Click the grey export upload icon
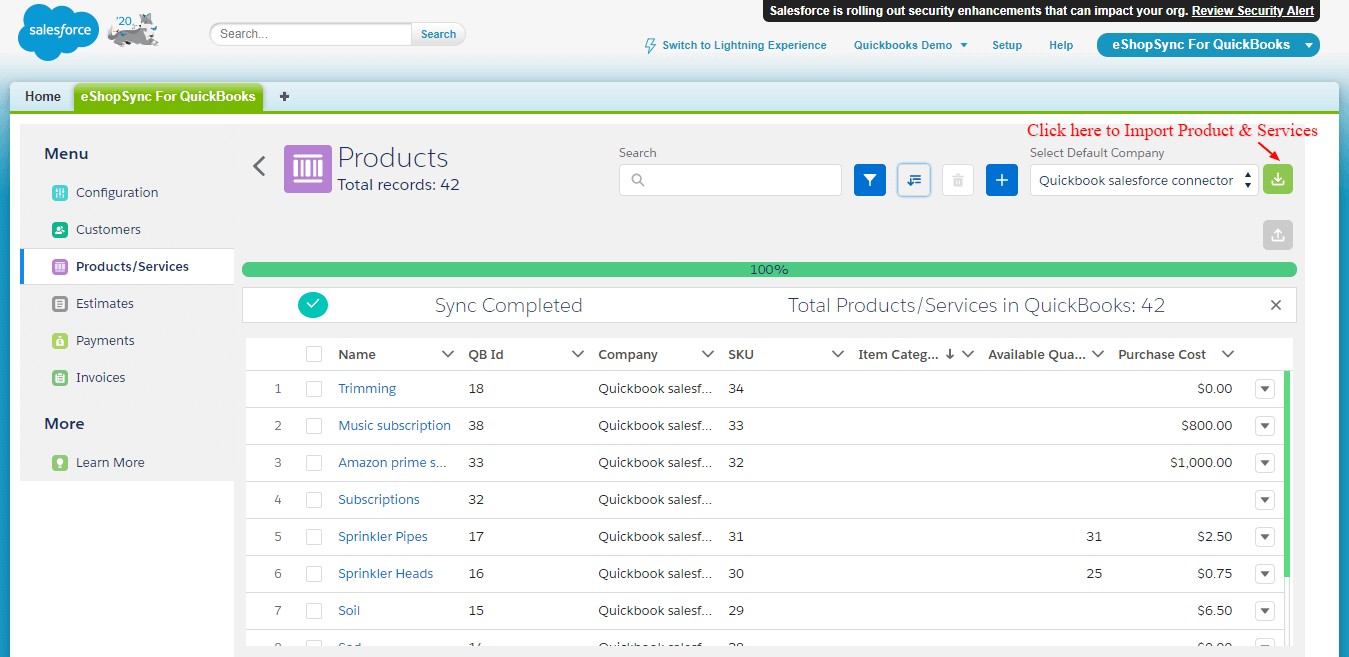Screen dimensions: 1349x657 (x=1278, y=235)
